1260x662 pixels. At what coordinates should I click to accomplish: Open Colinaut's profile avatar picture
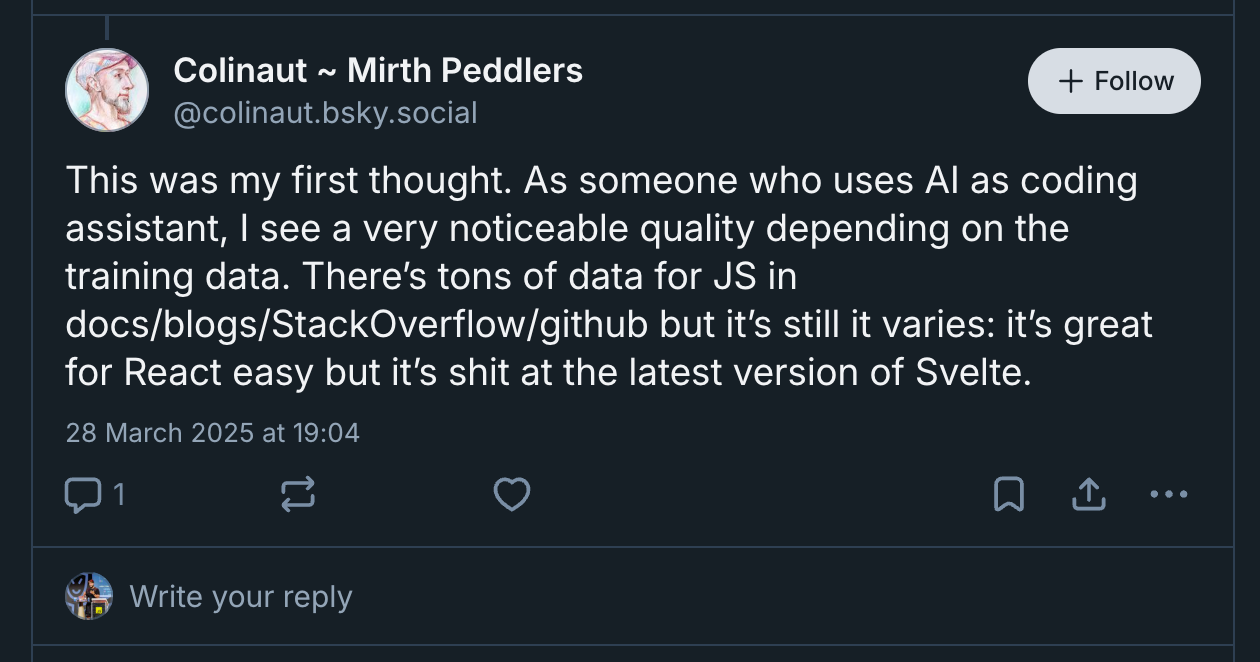[107, 90]
